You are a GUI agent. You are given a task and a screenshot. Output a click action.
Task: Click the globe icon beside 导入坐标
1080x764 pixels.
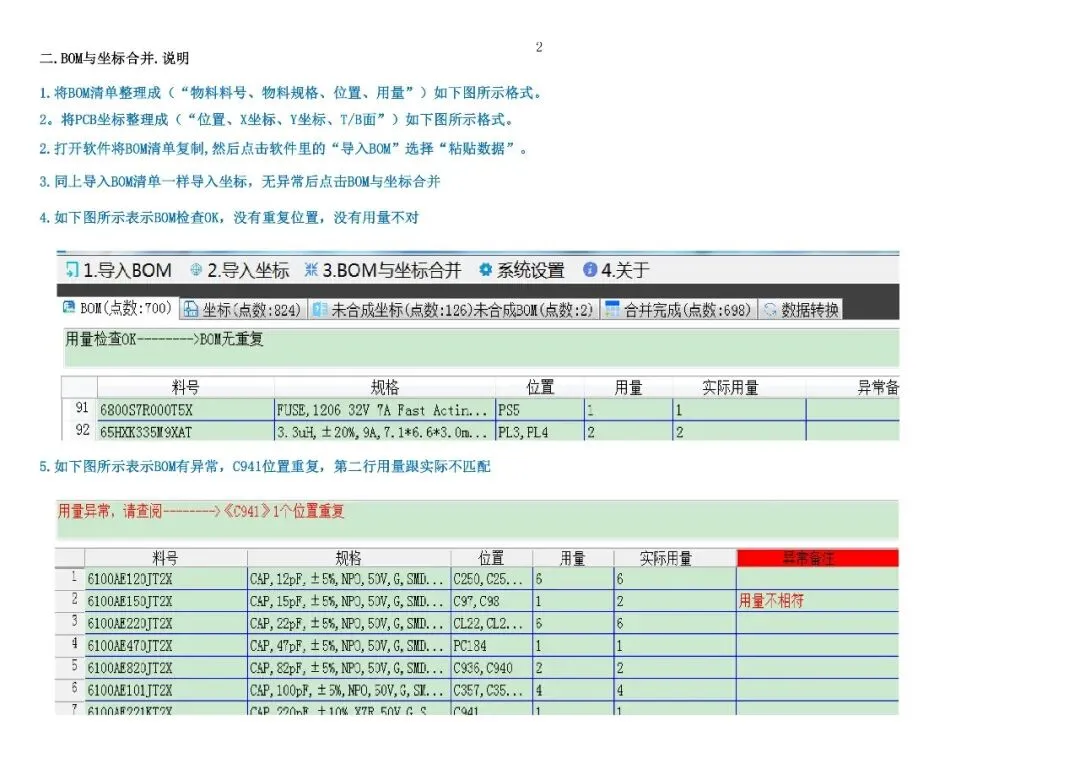196,269
